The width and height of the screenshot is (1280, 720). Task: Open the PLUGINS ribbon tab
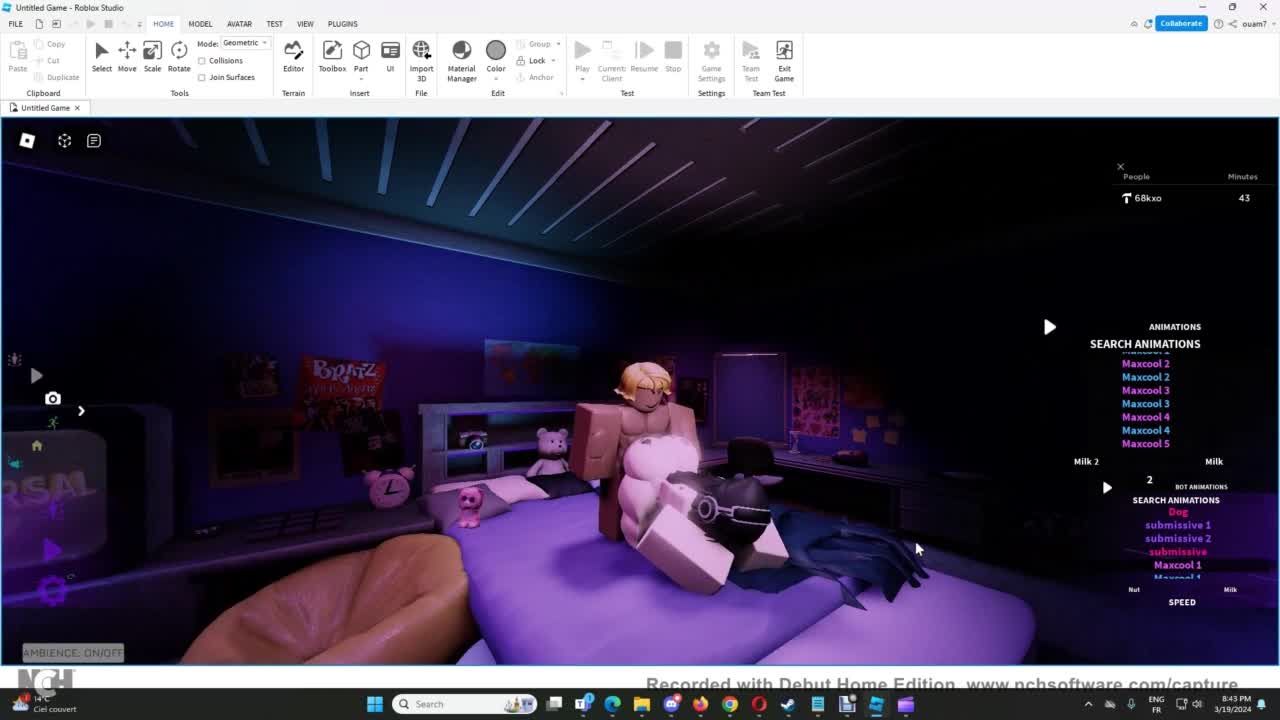(x=342, y=24)
